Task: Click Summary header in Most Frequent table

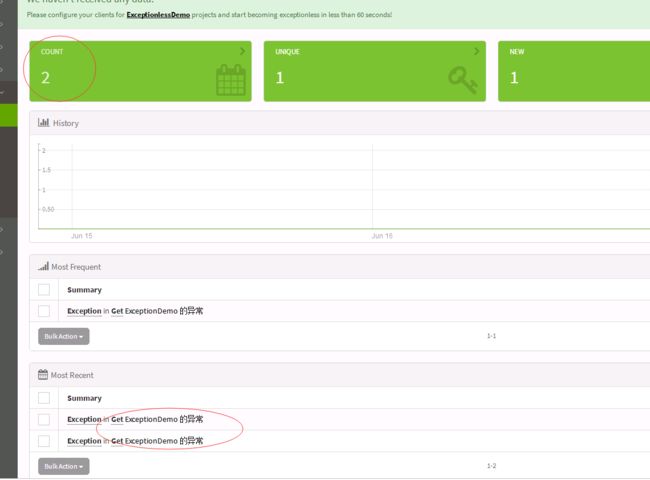Action: point(84,290)
